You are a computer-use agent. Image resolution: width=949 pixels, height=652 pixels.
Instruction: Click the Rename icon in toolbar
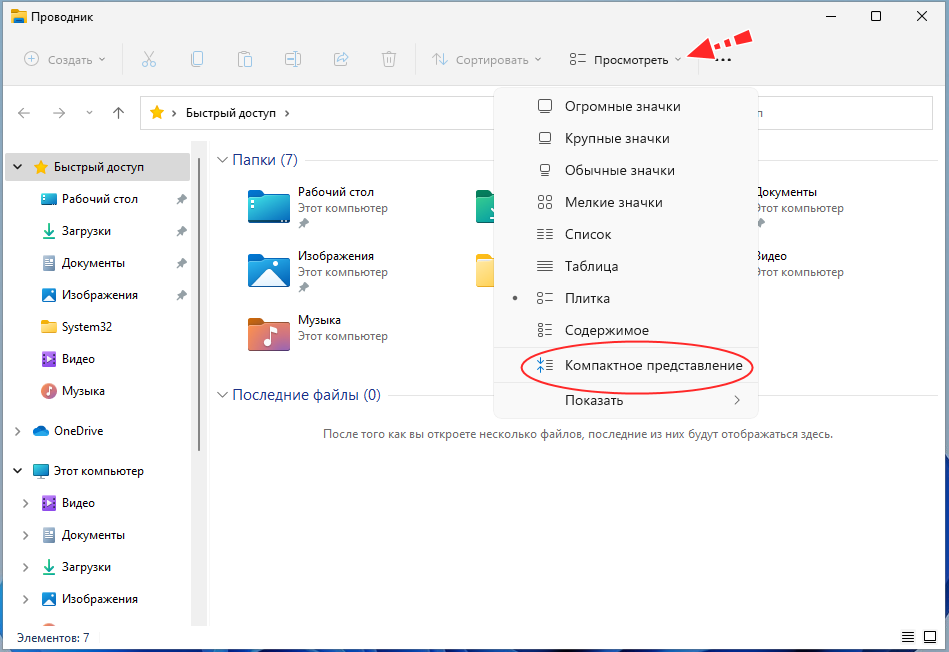tap(293, 59)
